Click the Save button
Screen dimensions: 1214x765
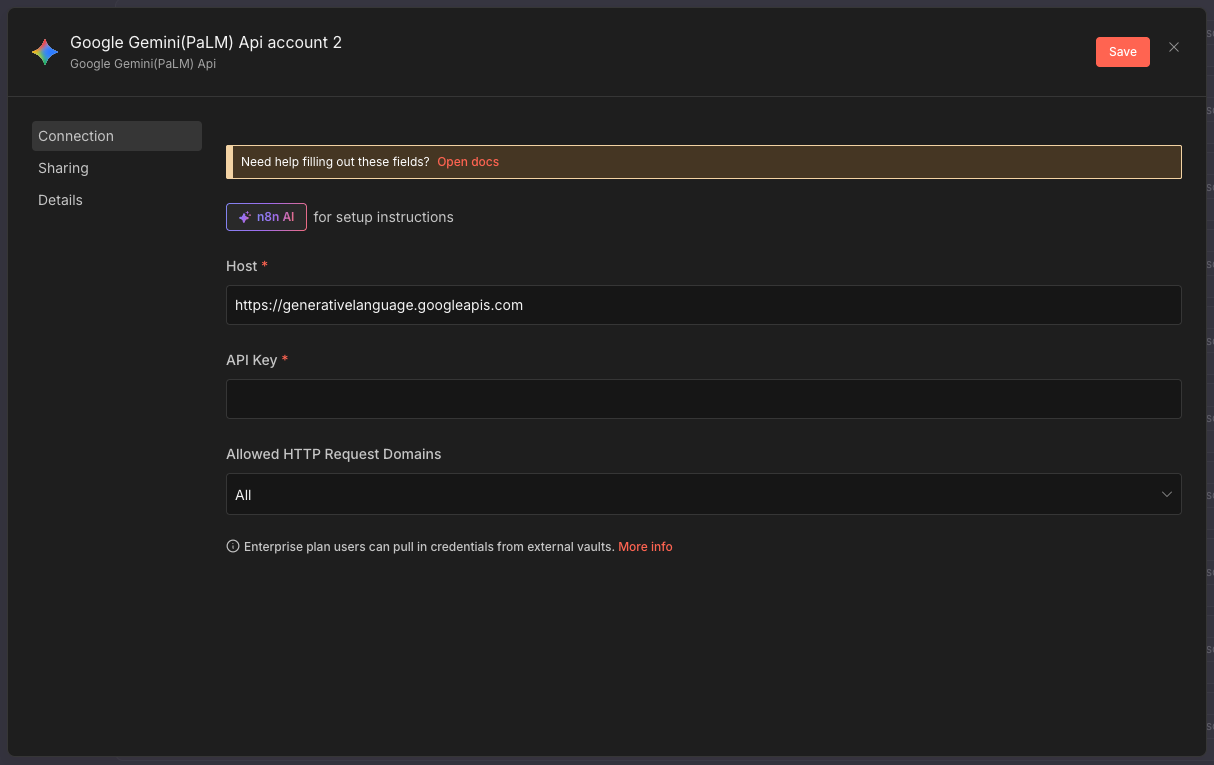point(1122,51)
